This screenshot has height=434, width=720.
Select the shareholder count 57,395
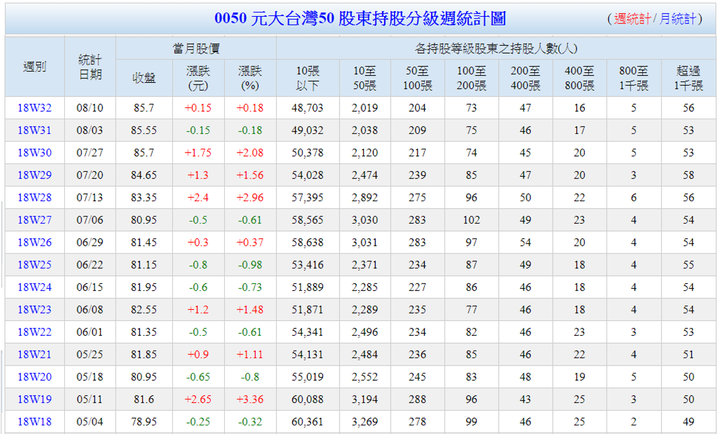click(308, 197)
